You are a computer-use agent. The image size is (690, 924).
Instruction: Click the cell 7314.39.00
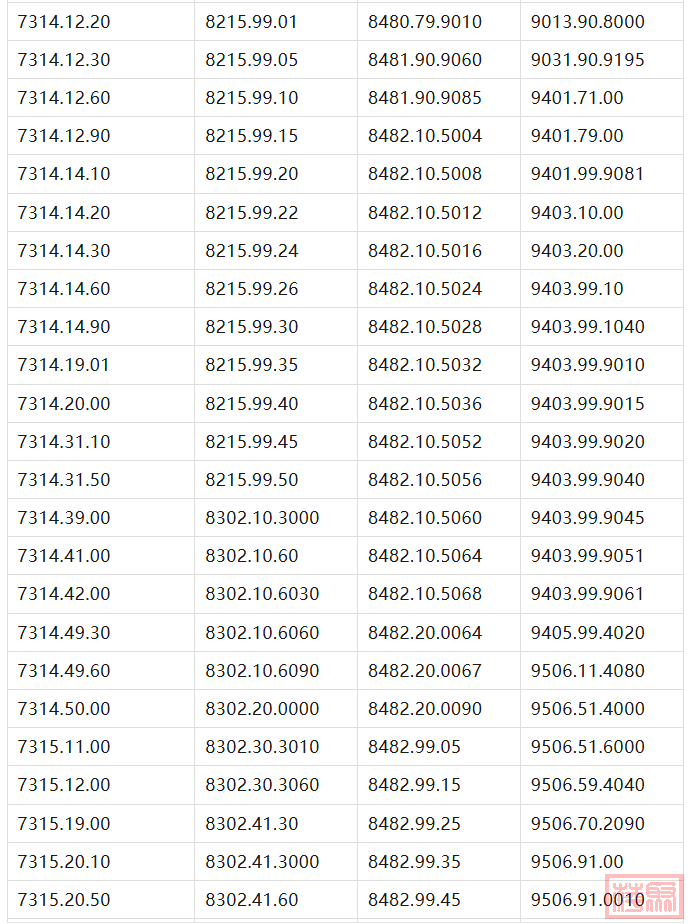tap(64, 518)
